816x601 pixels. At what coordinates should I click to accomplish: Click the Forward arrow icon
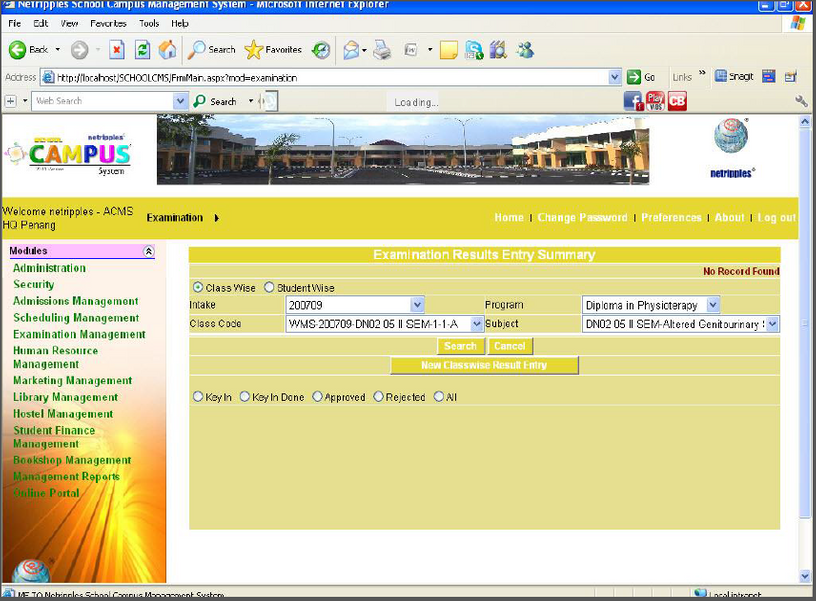[79, 50]
